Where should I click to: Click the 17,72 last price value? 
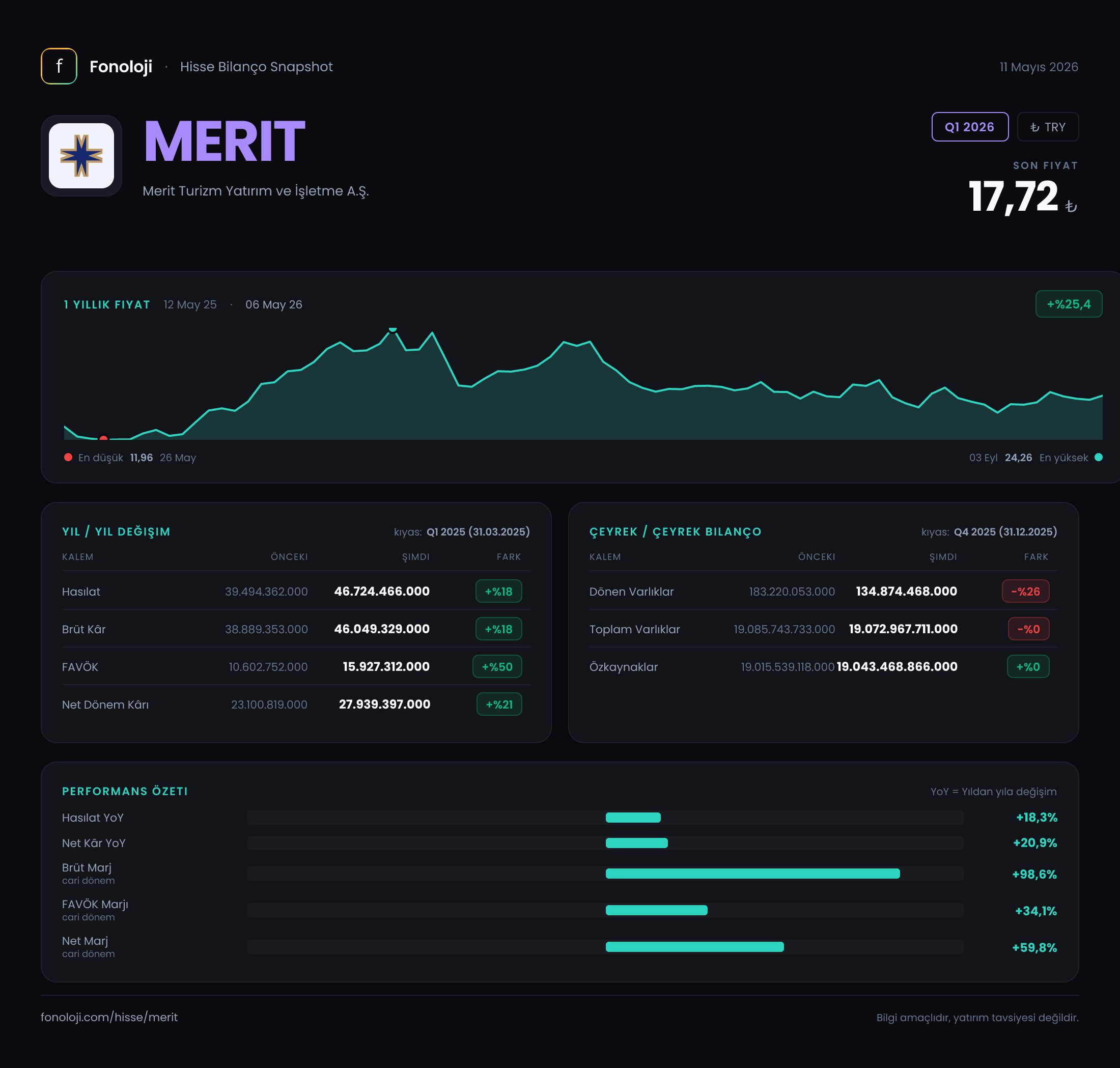pos(1013,196)
